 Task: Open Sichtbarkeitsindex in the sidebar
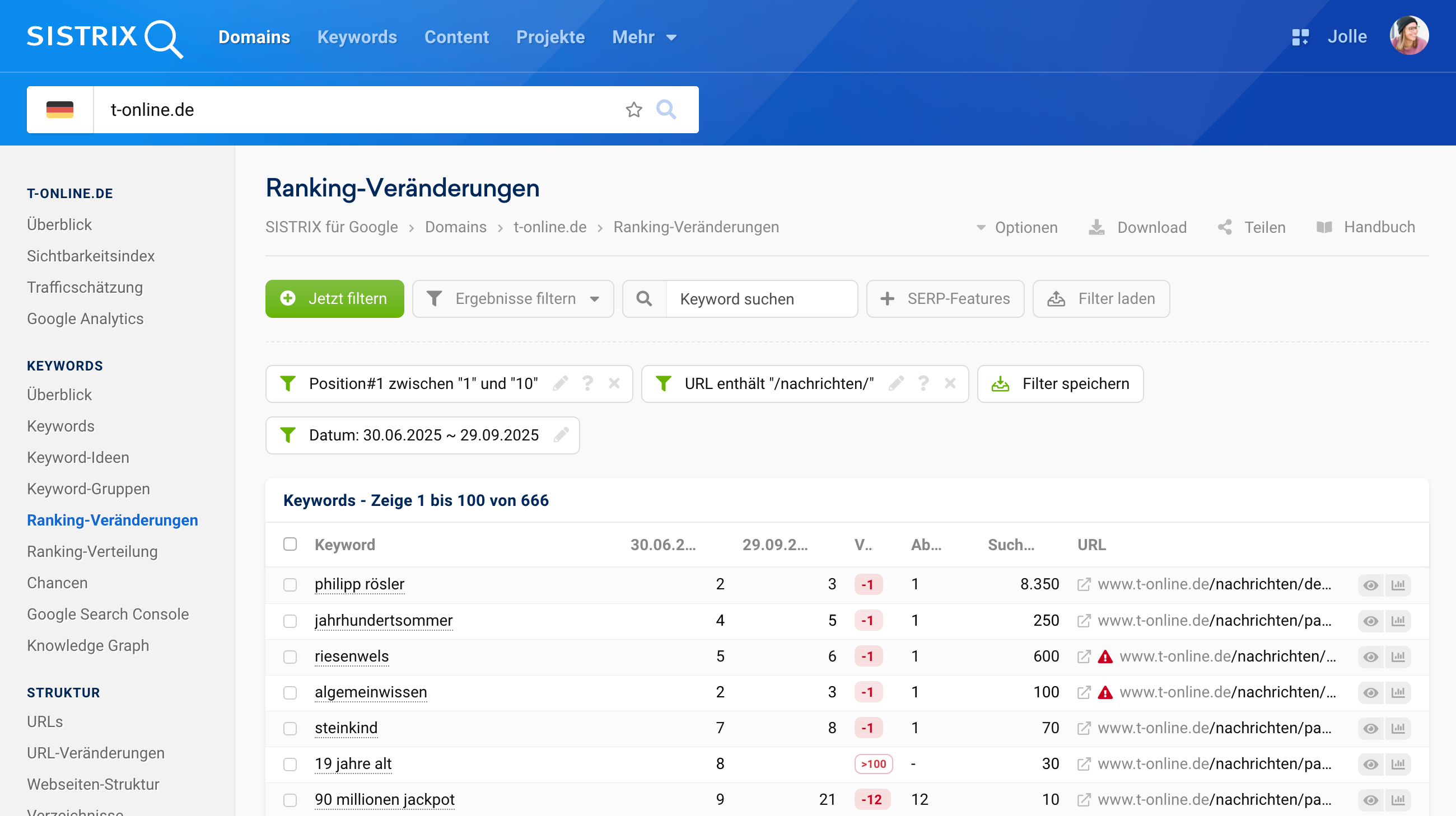point(90,256)
